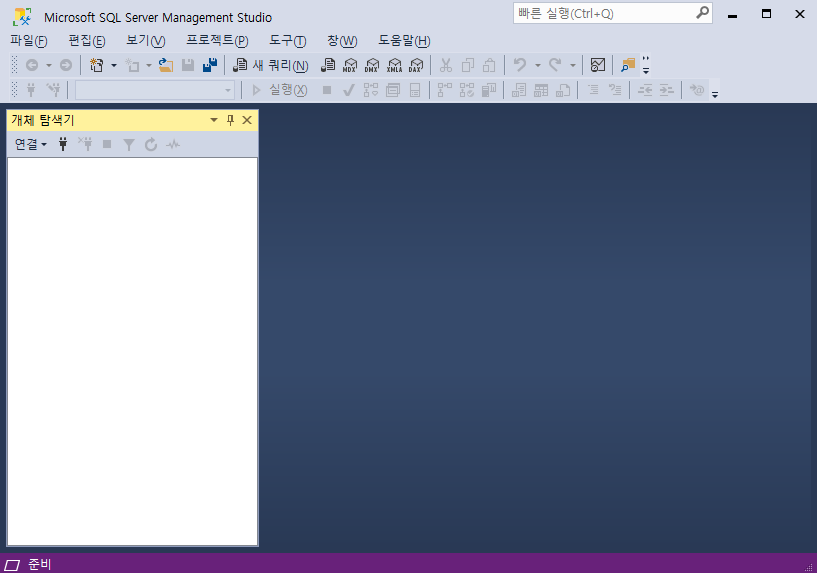The image size is (817, 573).
Task: Click Object Explorer's Filter funnel icon
Action: (x=129, y=144)
